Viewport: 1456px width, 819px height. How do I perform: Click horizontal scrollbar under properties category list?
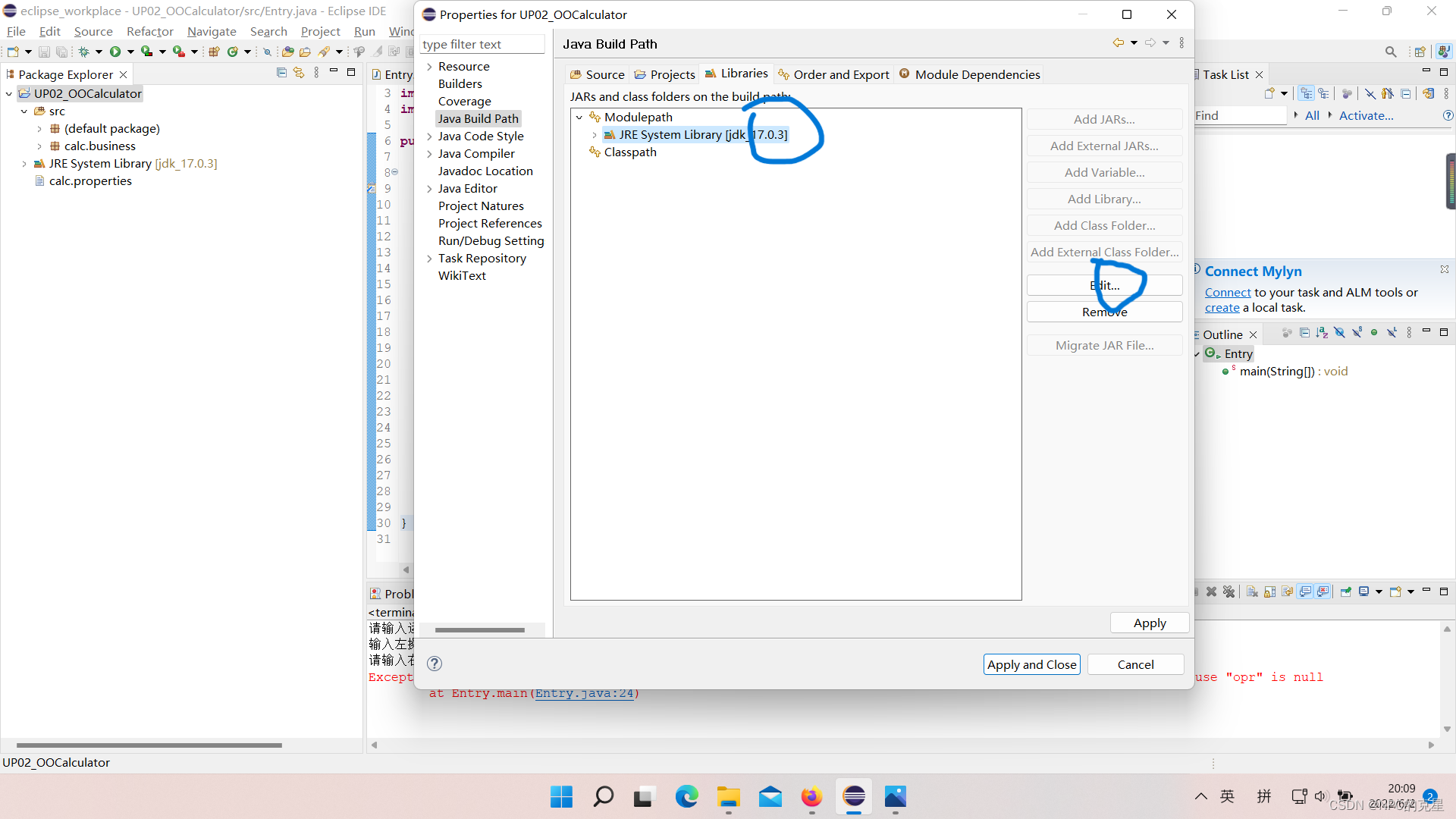(x=480, y=630)
